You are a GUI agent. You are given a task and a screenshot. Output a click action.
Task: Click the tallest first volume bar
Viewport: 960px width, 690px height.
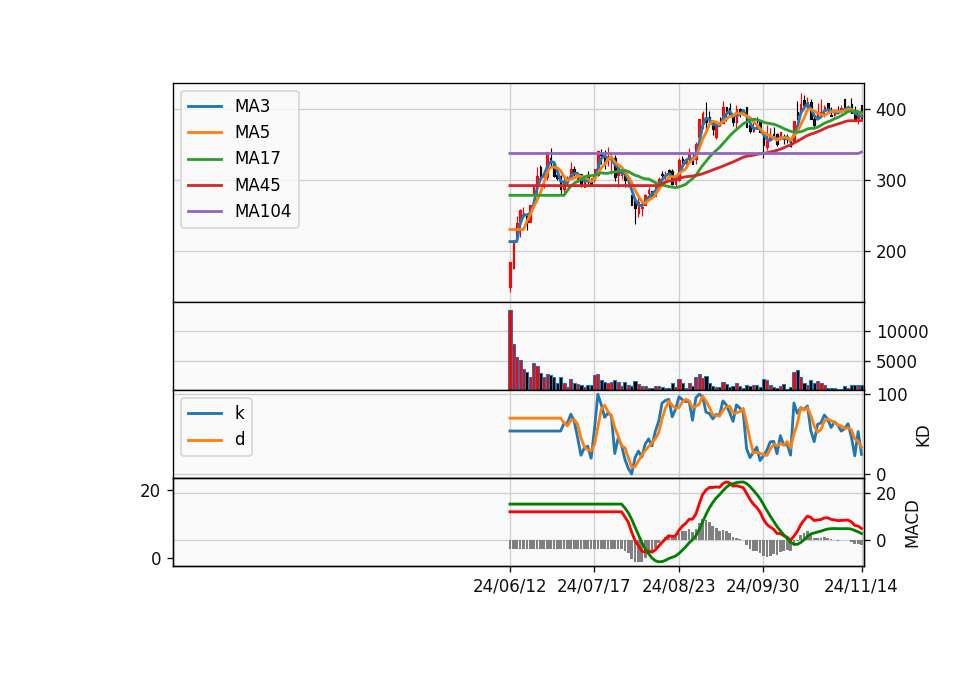tap(511, 350)
